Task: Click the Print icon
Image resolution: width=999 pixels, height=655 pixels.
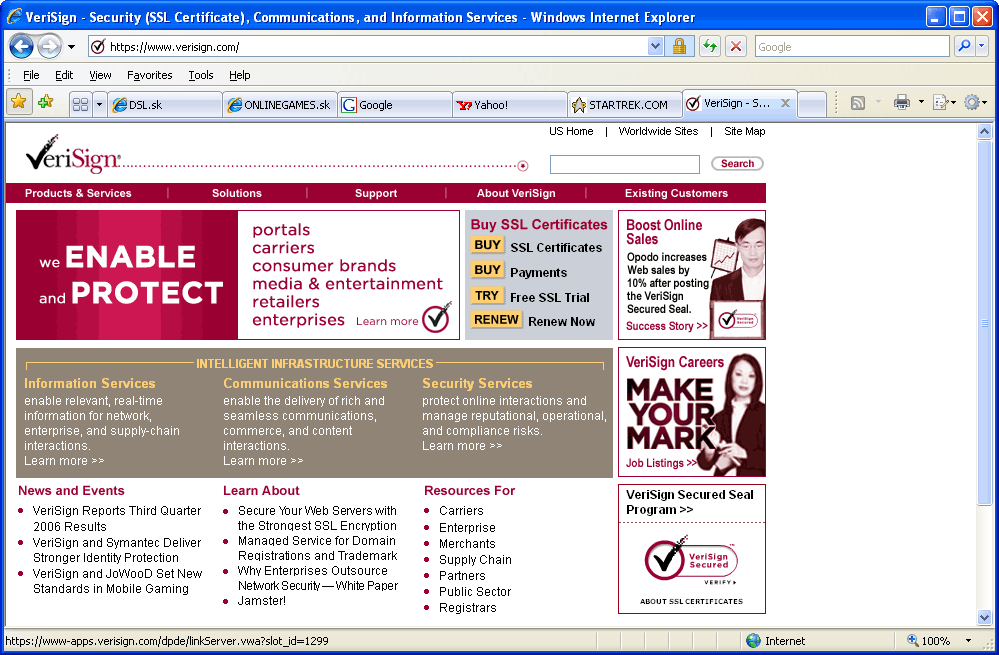Action: (902, 102)
